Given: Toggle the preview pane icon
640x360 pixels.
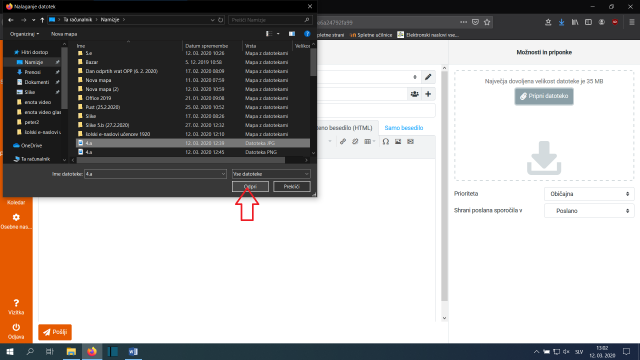Looking at the screenshot, I should click(292, 34).
